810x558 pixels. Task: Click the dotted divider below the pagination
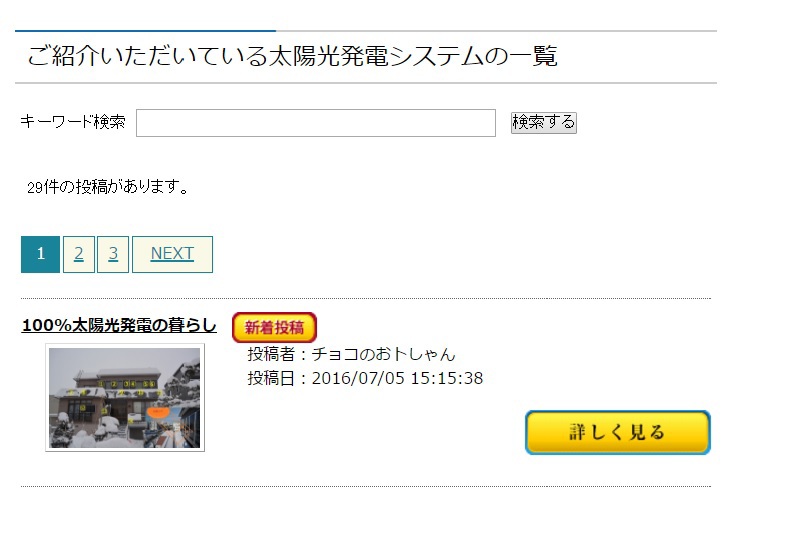[366, 299]
